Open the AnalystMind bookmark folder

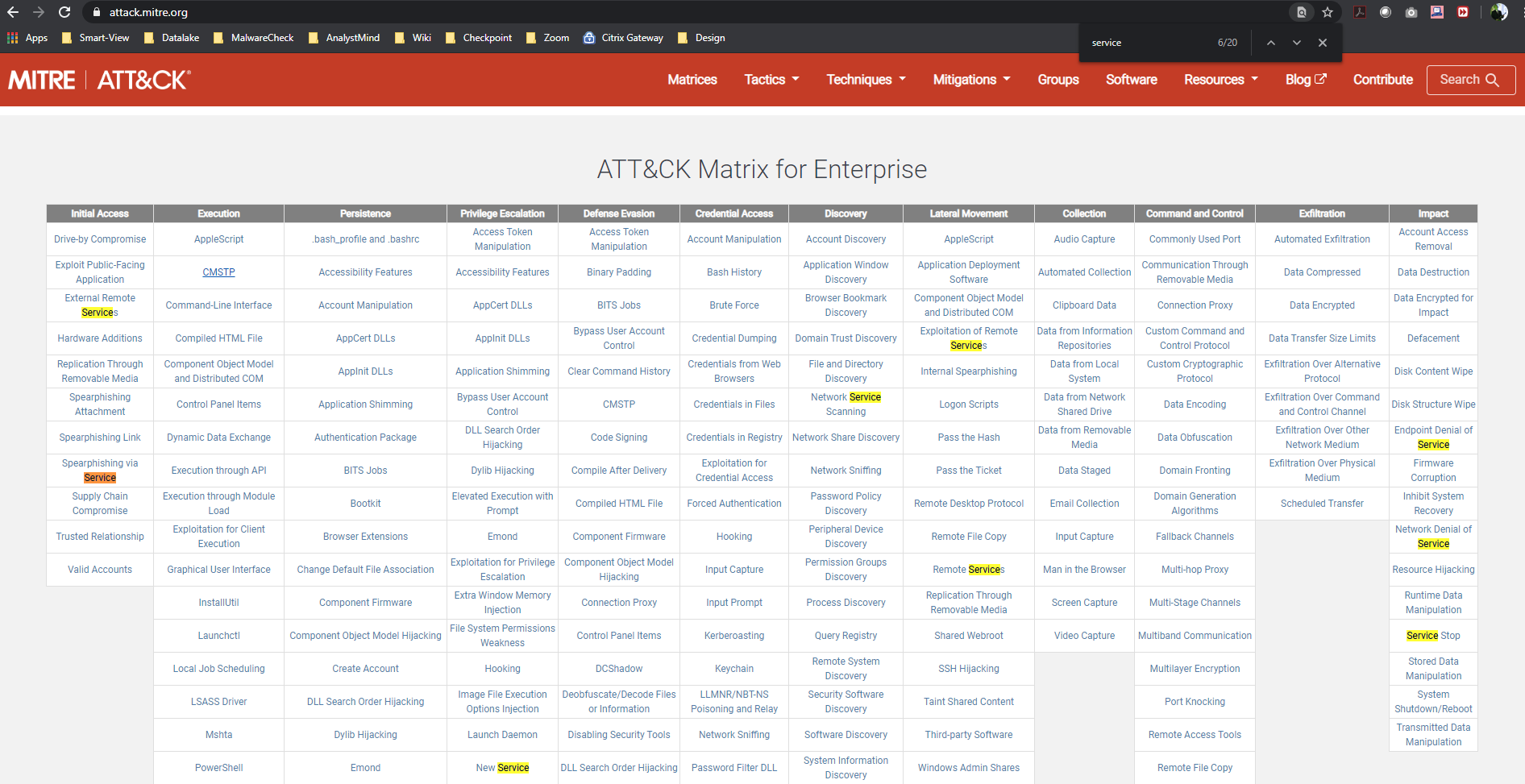point(344,38)
